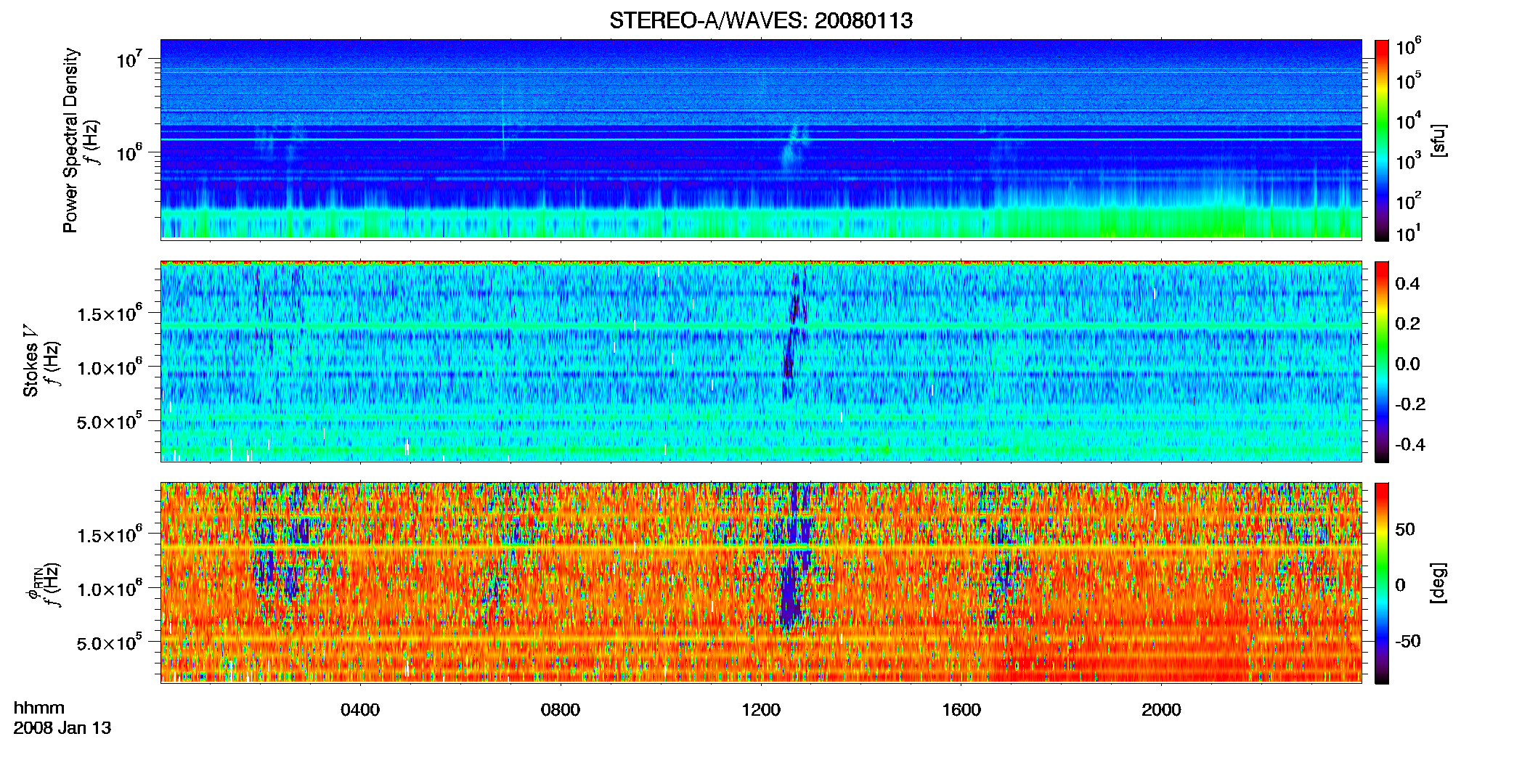The height and width of the screenshot is (784, 1522).
Task: Click the 5.0×10^5 tick in phi RTN panel
Action: coord(110,642)
